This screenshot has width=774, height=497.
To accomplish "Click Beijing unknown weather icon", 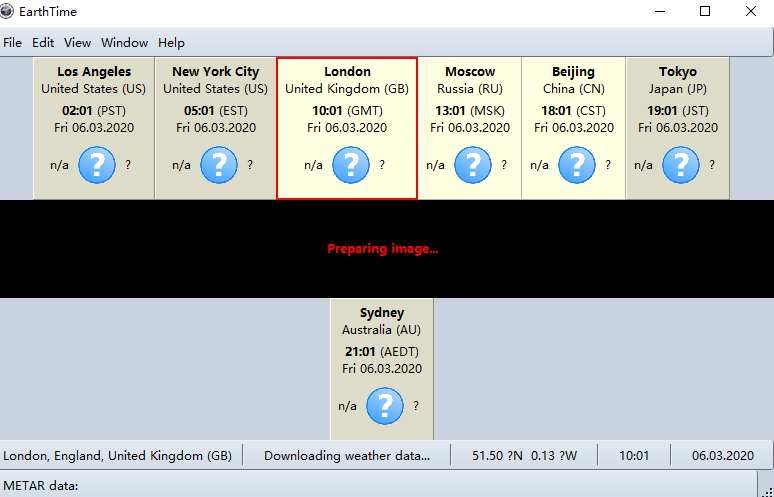I will (577, 165).
